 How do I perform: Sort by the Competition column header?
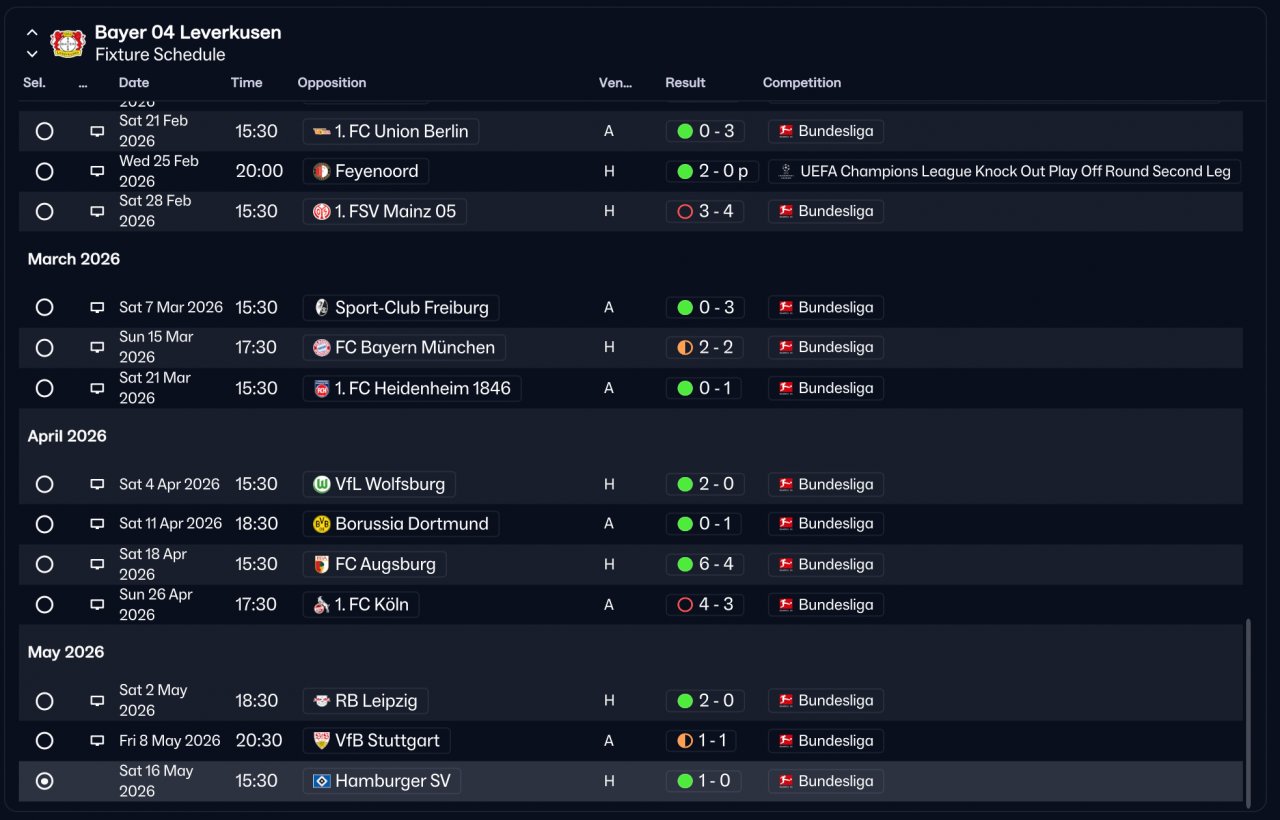click(x=802, y=83)
